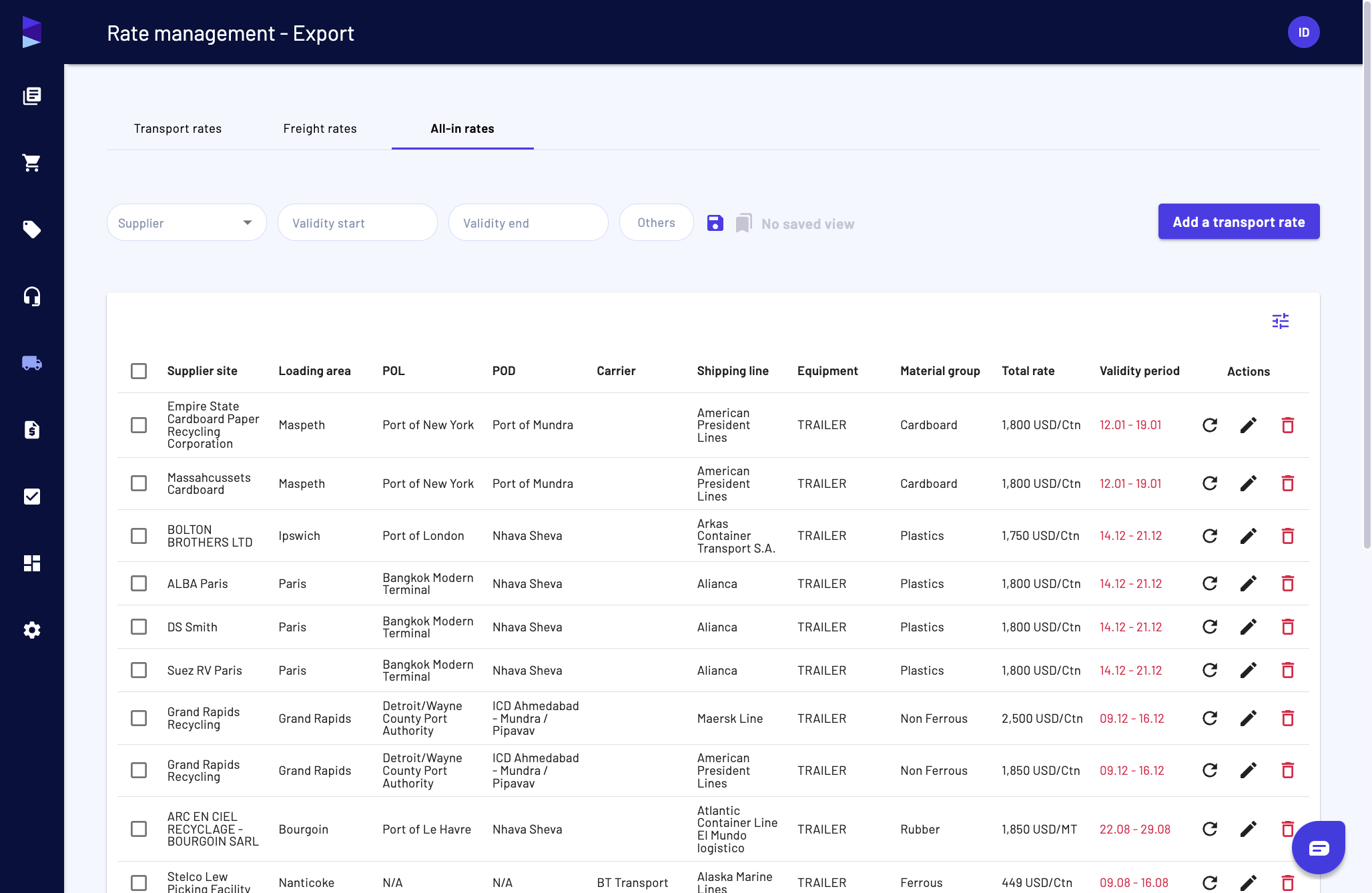Viewport: 1372px width, 893px height.
Task: Edit the DS Smith rate row
Action: [1249, 627]
